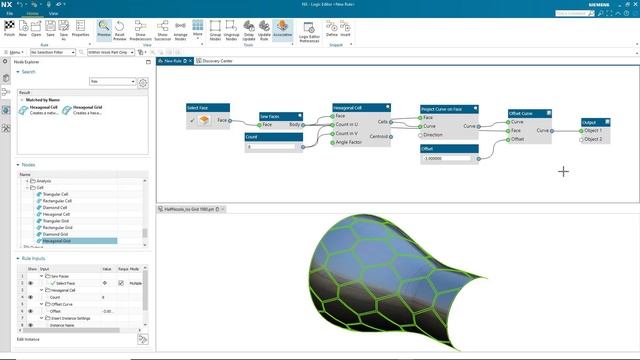Click the Edit Instance button icon

pos(142,339)
